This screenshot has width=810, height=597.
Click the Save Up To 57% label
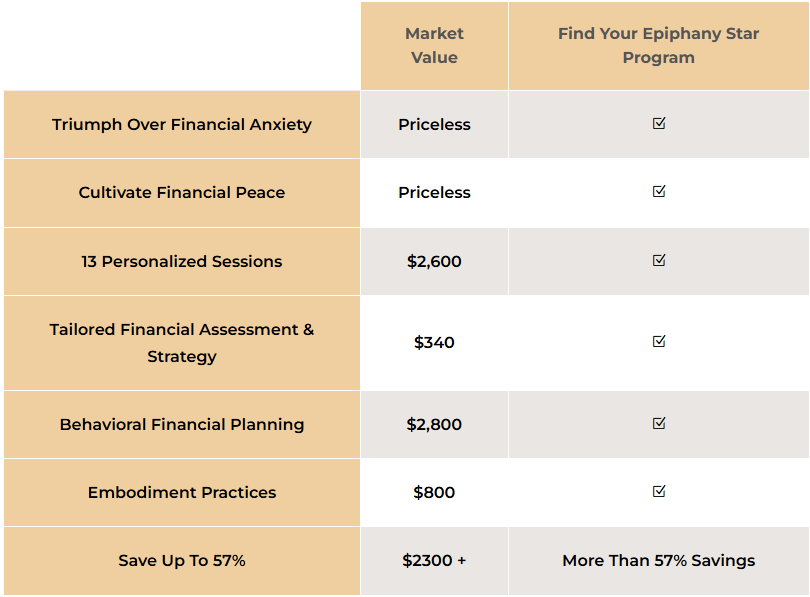[x=182, y=561]
